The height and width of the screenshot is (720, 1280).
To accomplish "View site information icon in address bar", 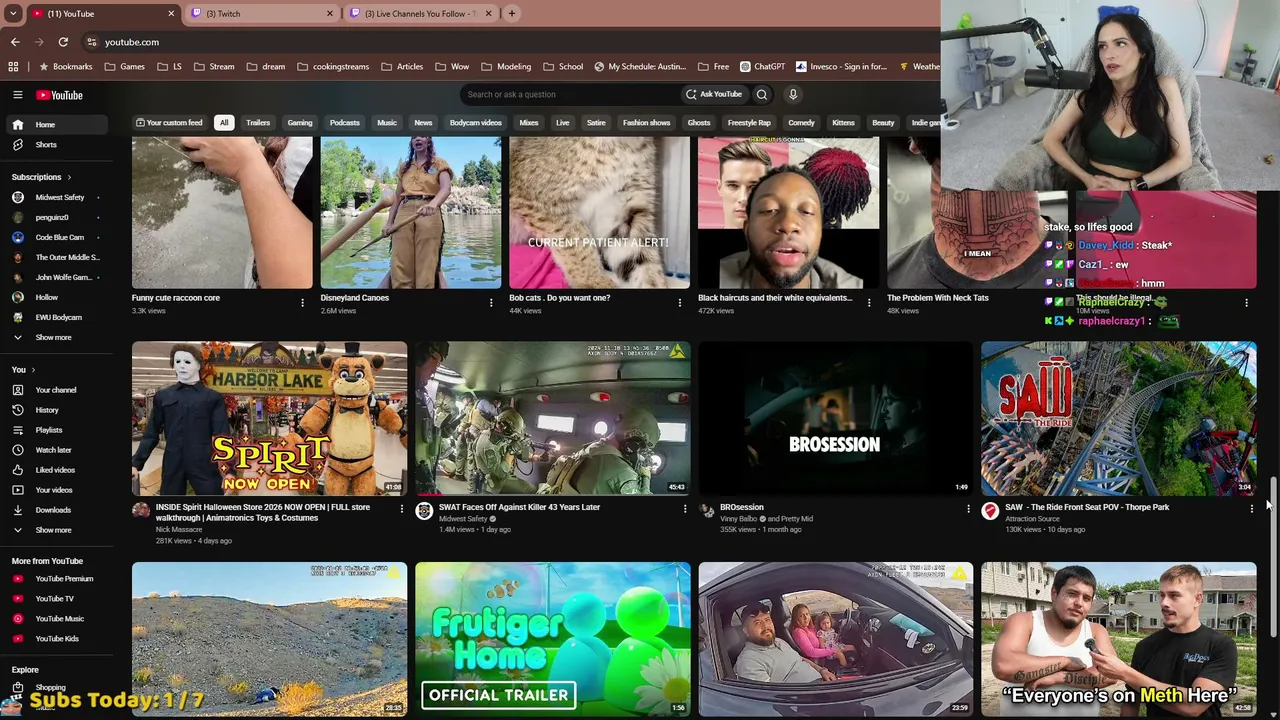I will pyautogui.click(x=91, y=42).
